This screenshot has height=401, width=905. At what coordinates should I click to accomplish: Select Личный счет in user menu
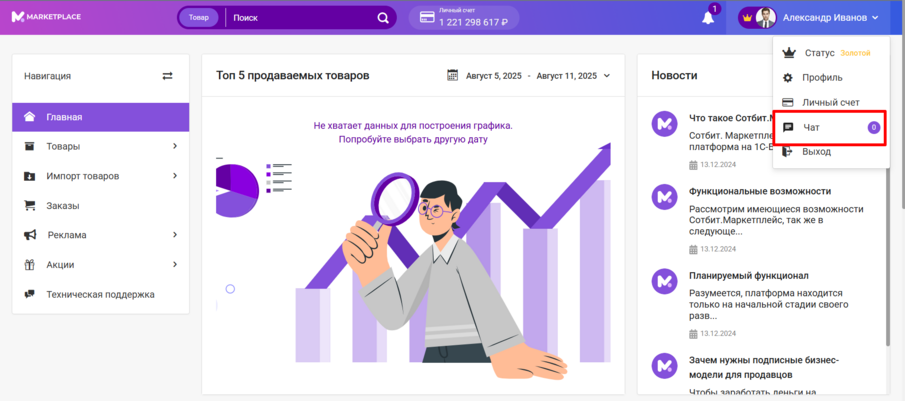point(831,102)
